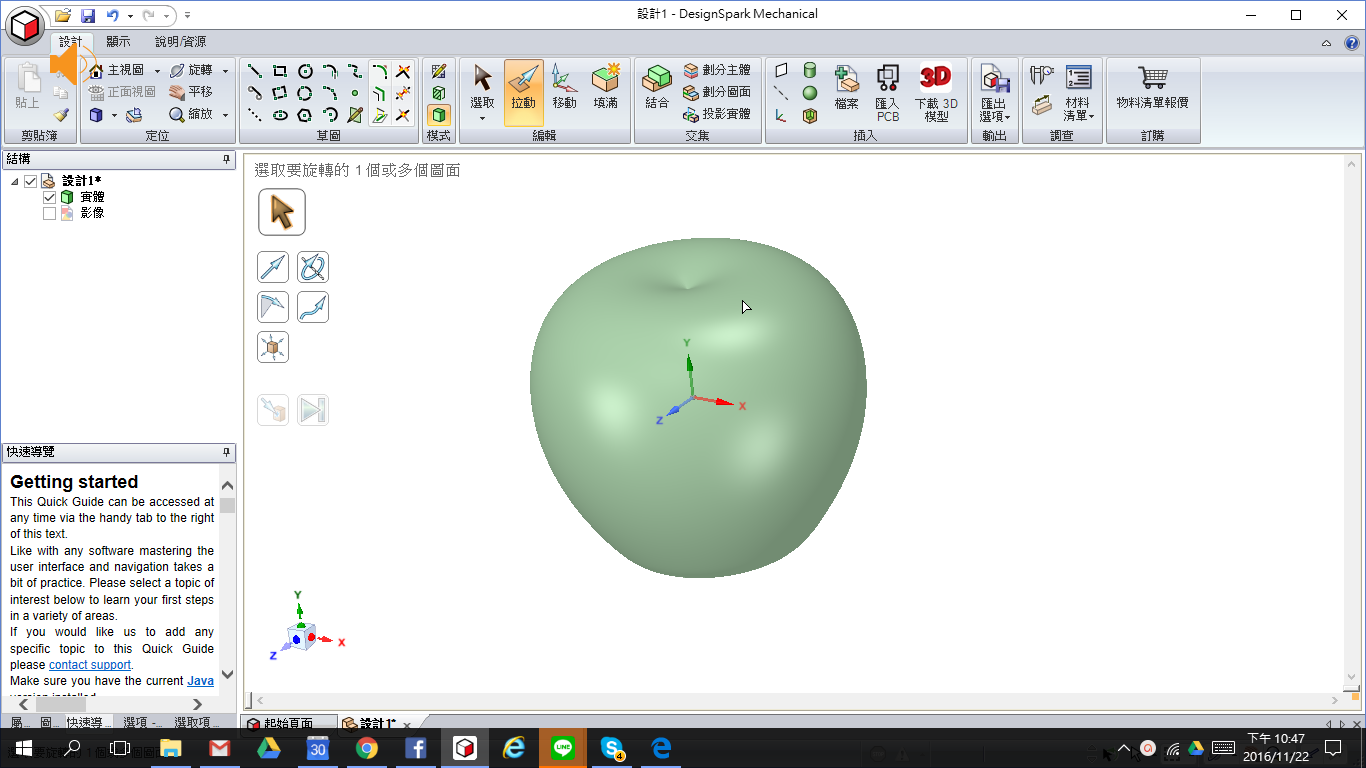Pin the 快速導覽 panel
Viewport: 1366px width, 768px height.
click(226, 452)
